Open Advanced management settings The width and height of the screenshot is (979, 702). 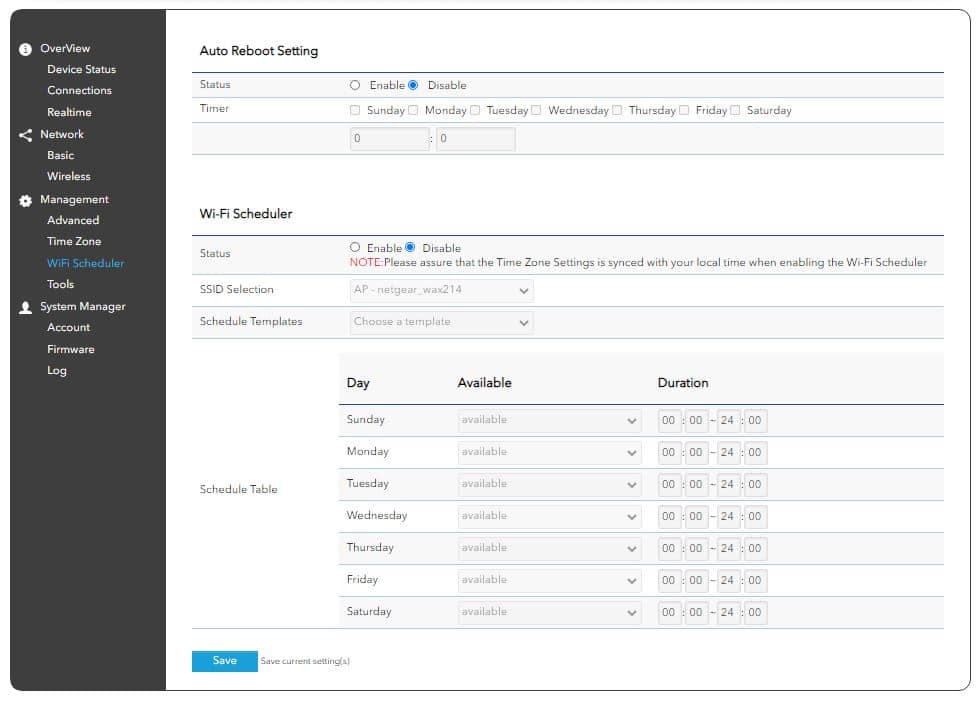pos(73,220)
